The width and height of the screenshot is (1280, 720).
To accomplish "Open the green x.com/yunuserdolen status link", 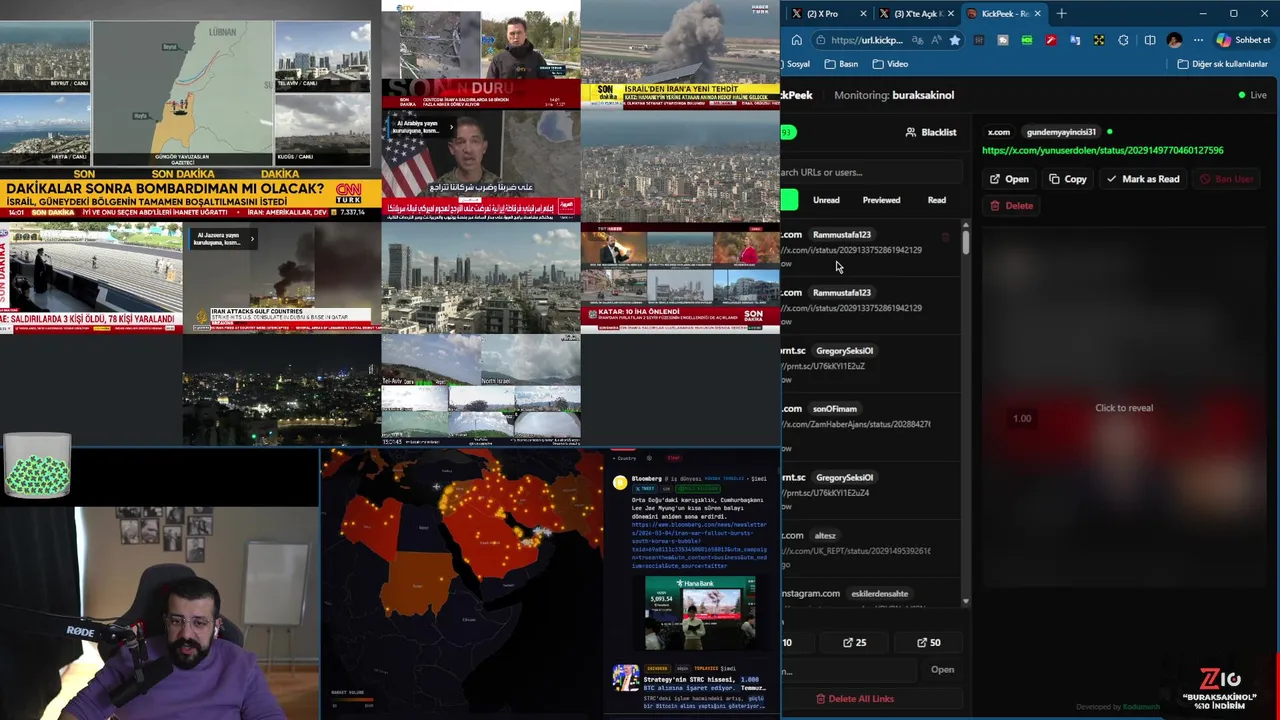I will click(1102, 150).
